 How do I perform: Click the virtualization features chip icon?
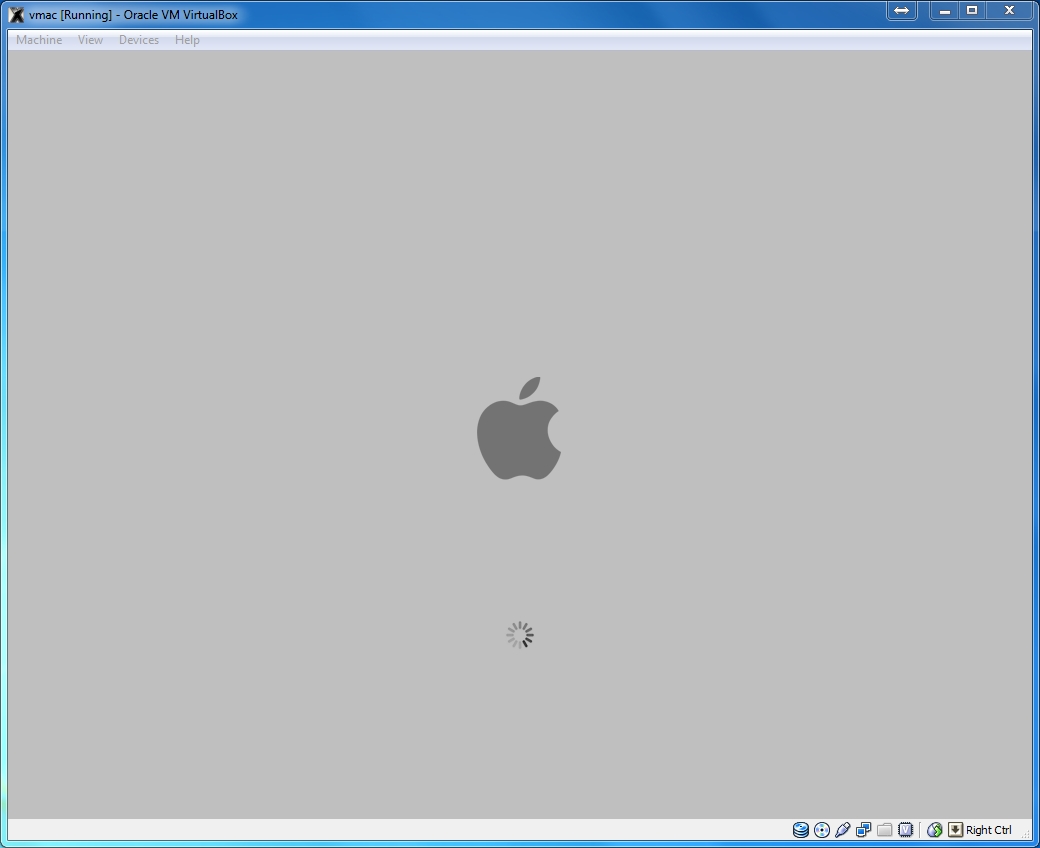(x=905, y=829)
